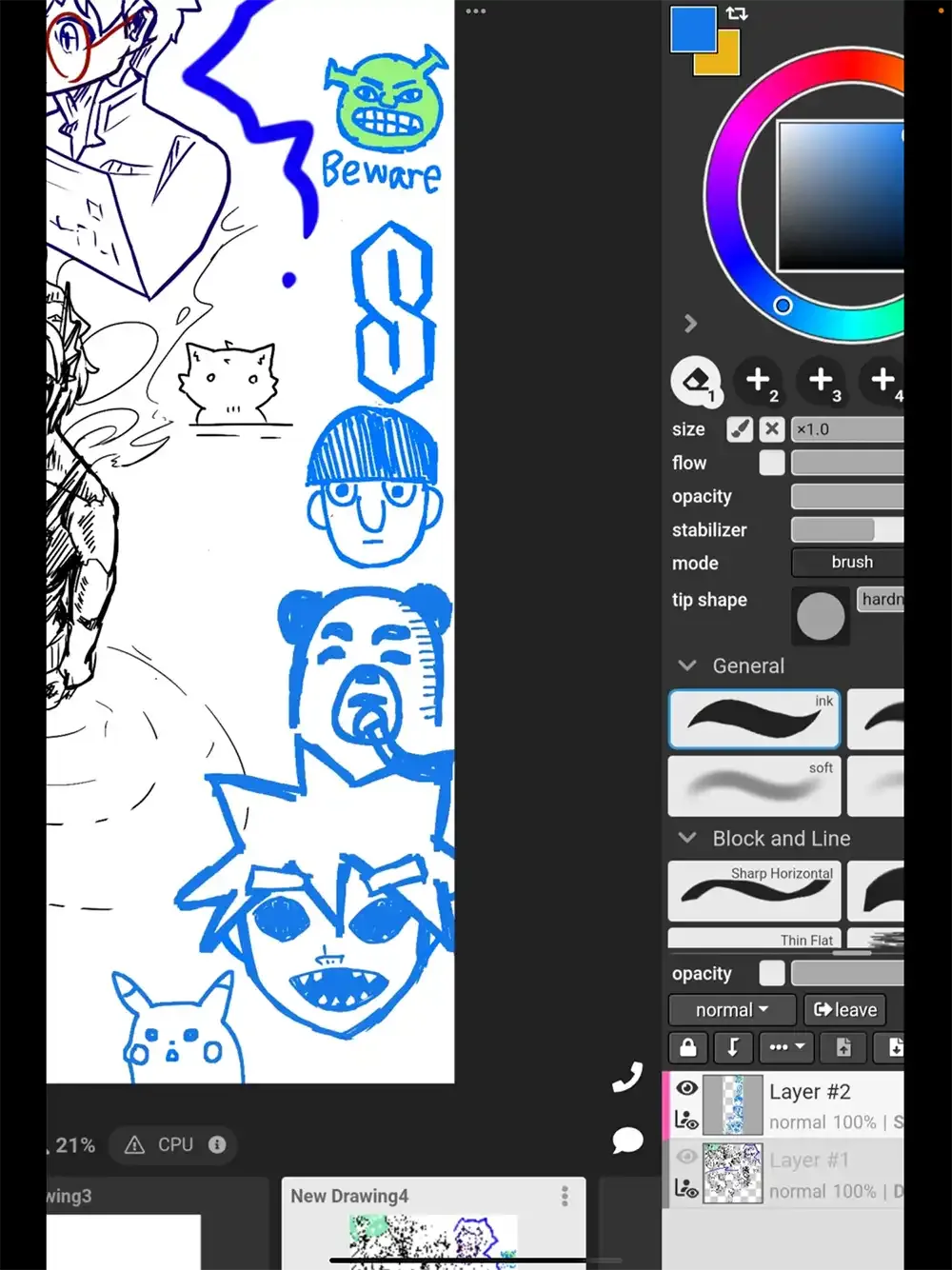Click the lock layer icon
The width and height of the screenshot is (952, 1270).
coord(687,1047)
